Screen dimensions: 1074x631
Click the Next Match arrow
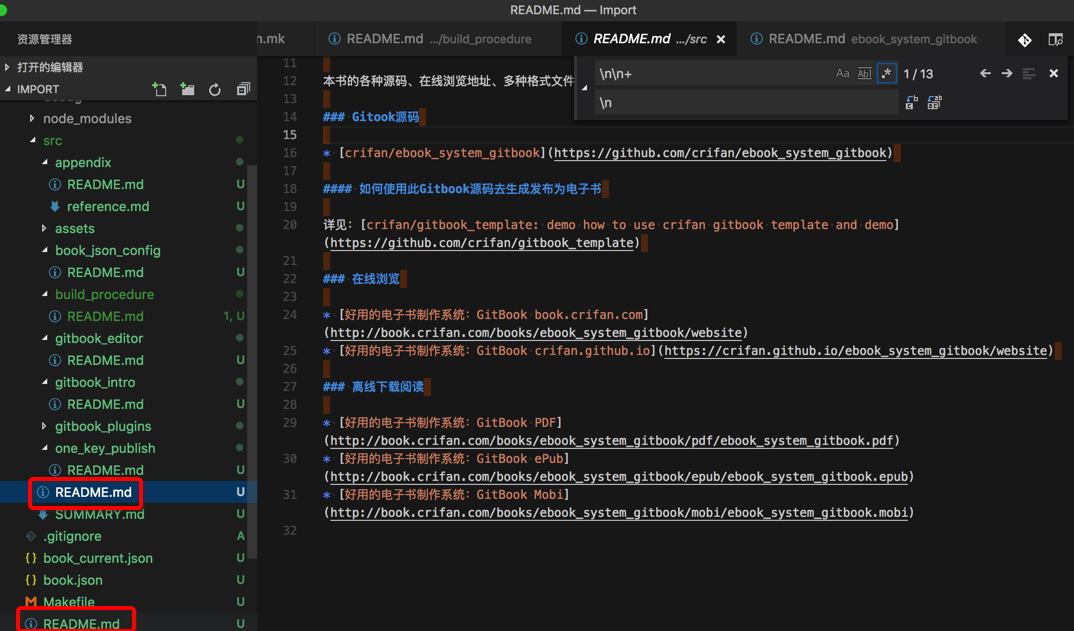click(1006, 72)
